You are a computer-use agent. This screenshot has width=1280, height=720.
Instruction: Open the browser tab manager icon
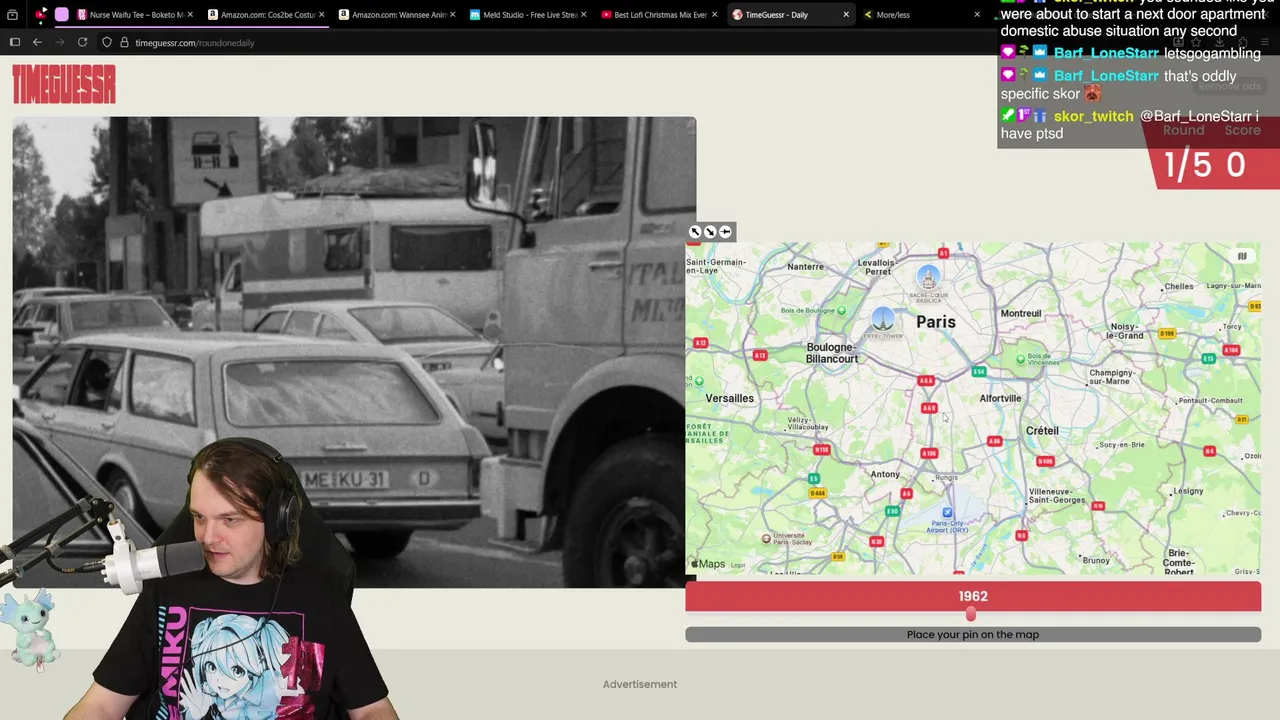[x=12, y=15]
